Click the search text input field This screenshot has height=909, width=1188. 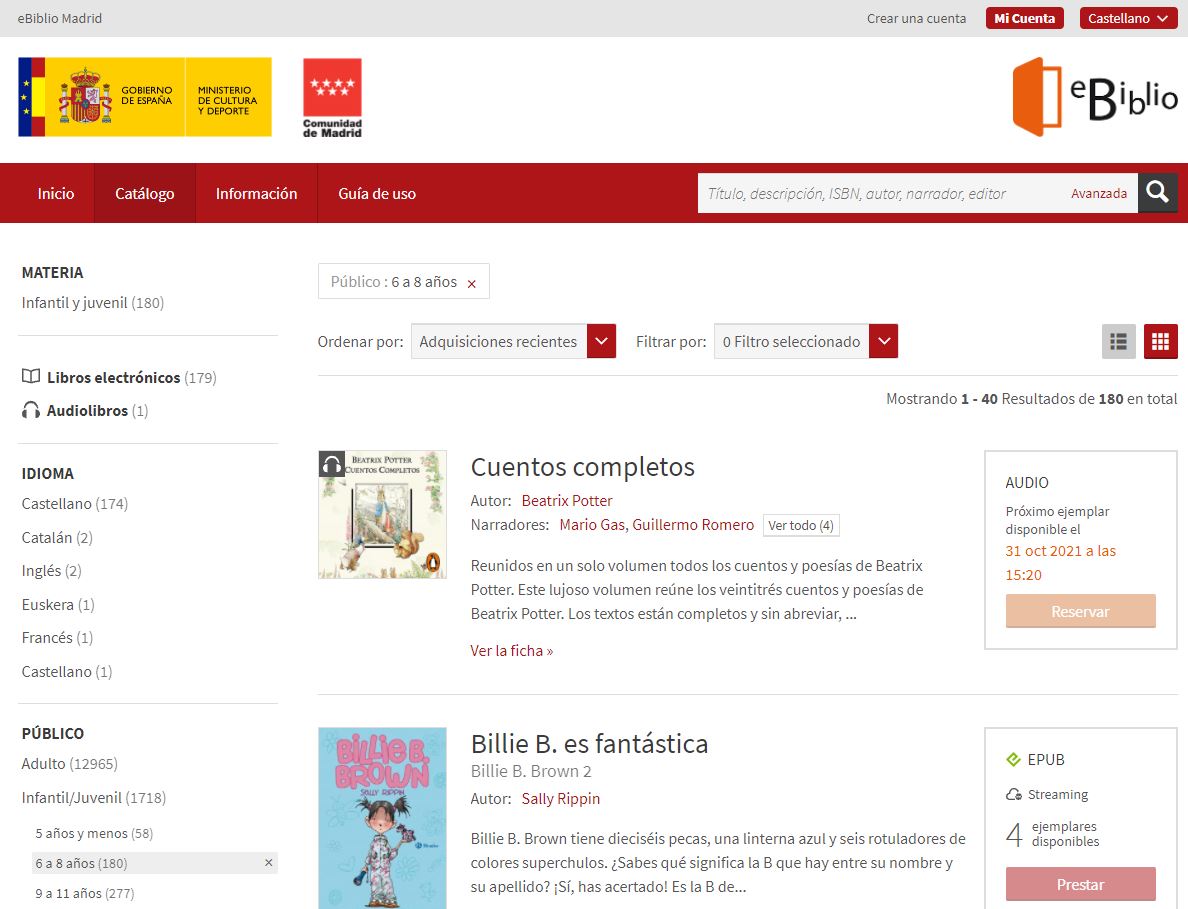880,194
